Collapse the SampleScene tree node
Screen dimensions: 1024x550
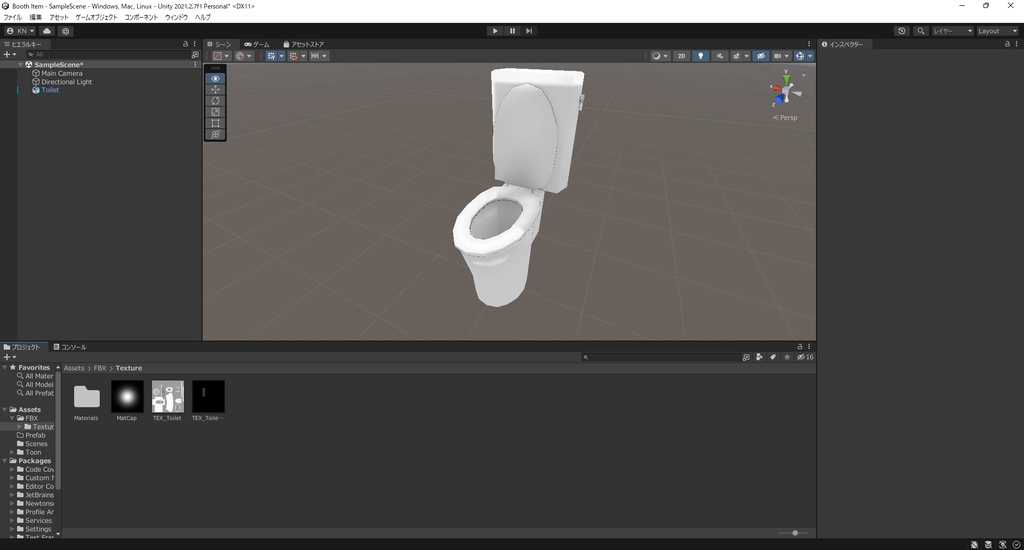(20, 65)
